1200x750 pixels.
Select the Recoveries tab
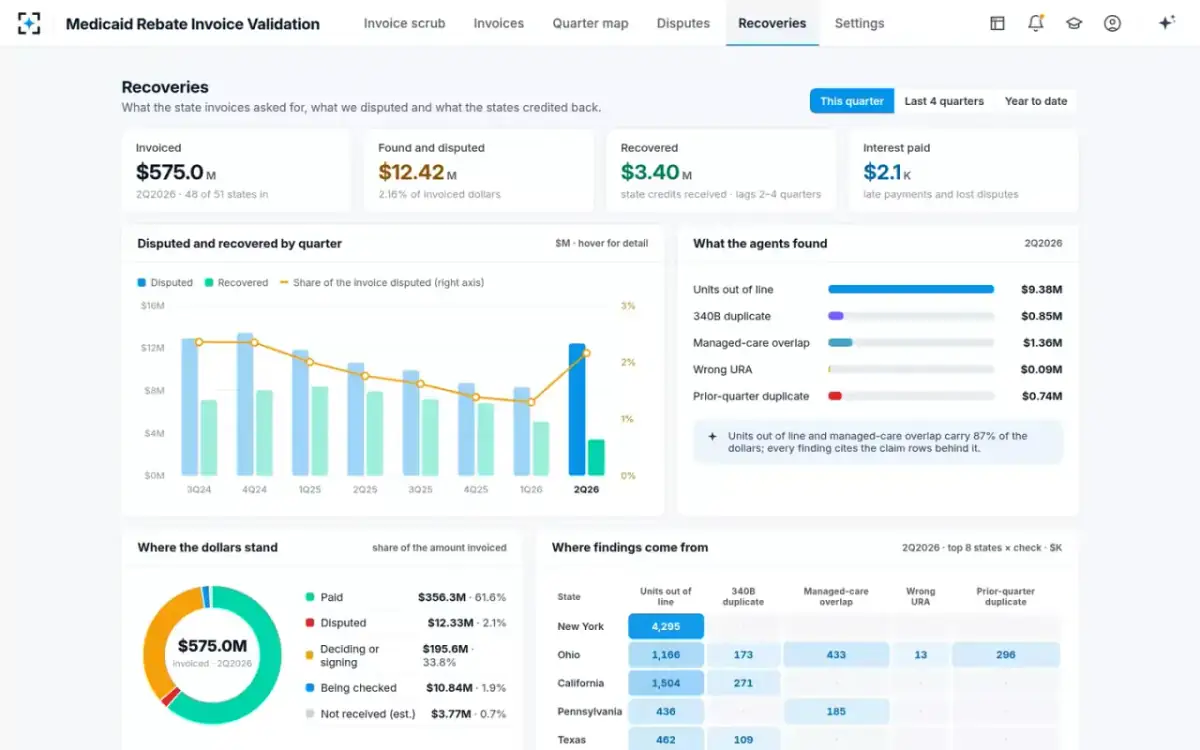[x=772, y=23]
